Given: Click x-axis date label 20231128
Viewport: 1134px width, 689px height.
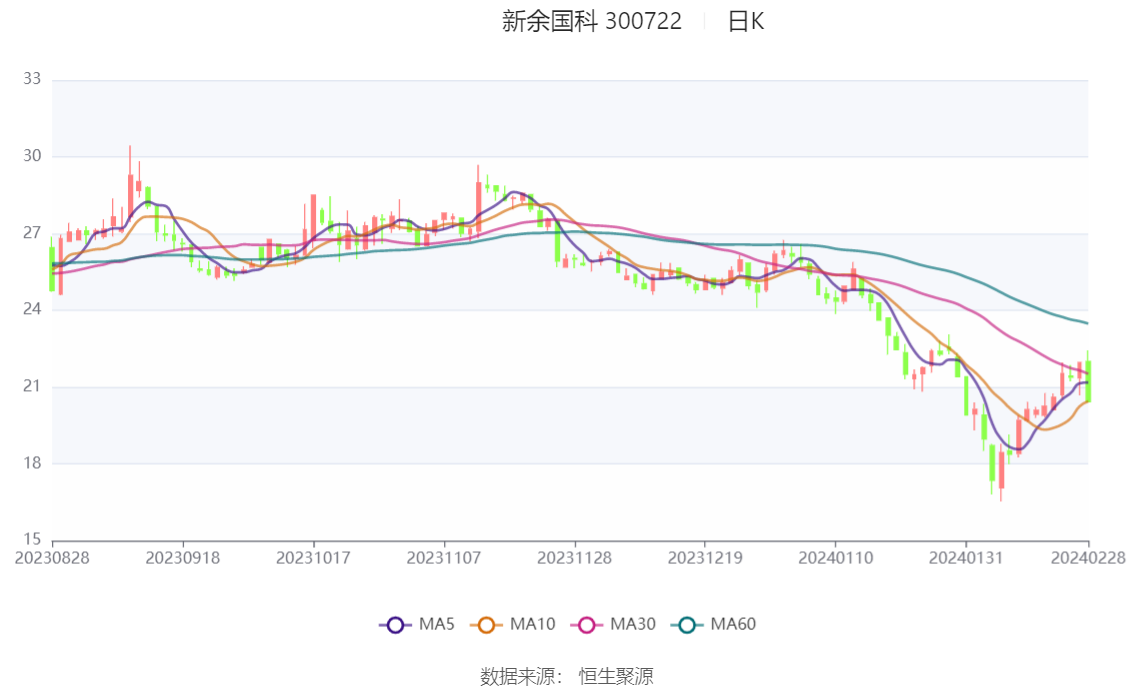Looking at the screenshot, I should tap(574, 558).
